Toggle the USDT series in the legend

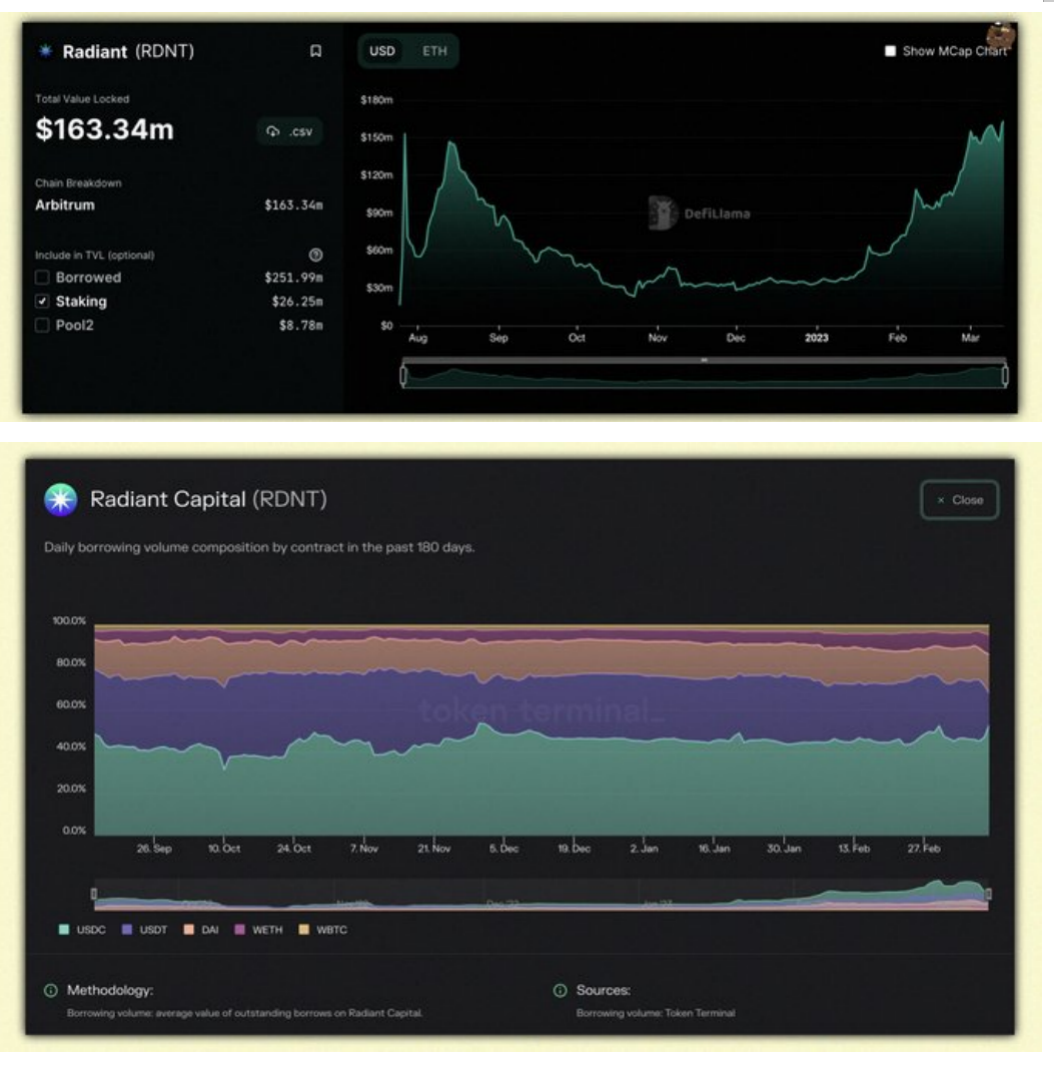point(145,930)
